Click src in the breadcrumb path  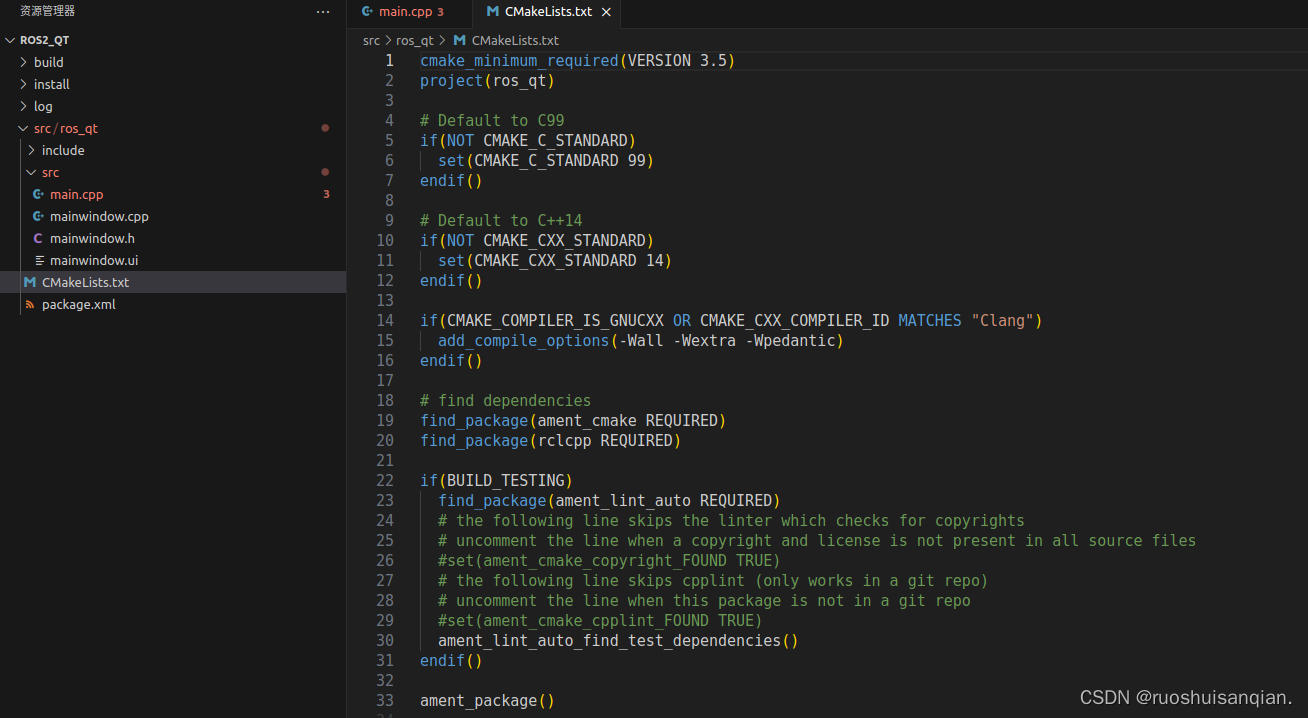371,40
